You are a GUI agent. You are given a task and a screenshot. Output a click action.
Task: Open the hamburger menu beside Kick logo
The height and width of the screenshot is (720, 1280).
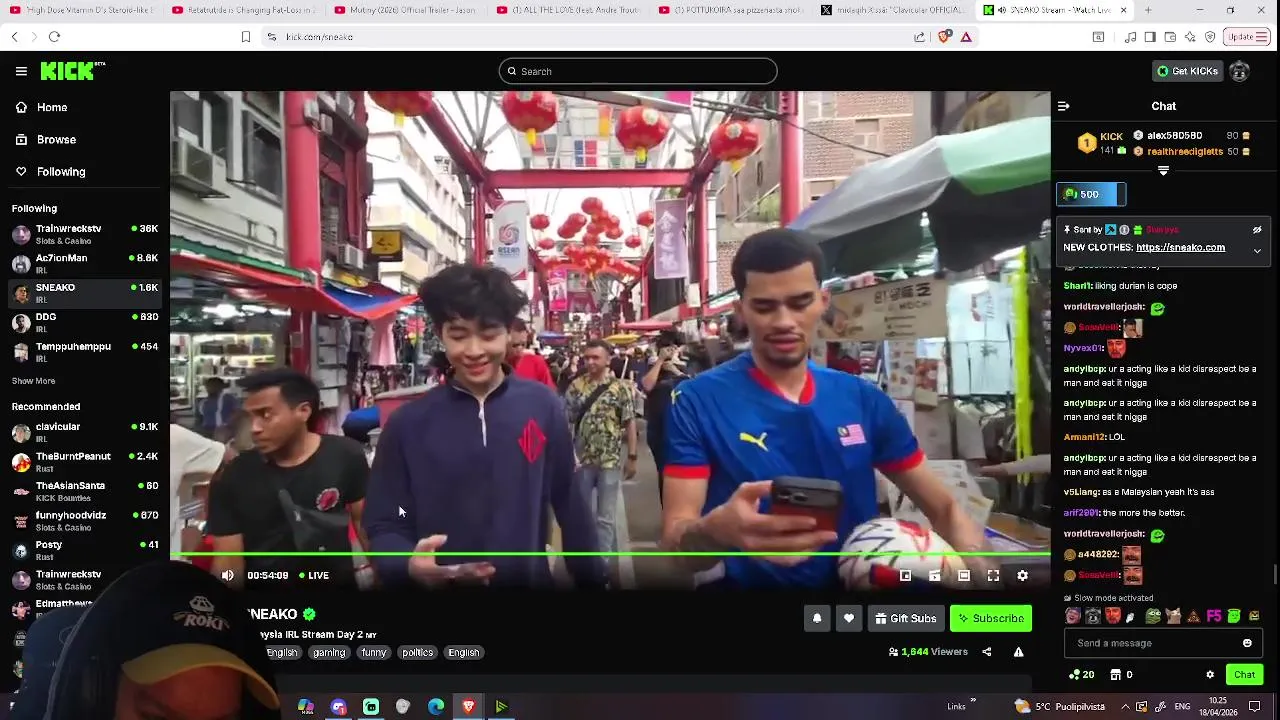click(21, 71)
